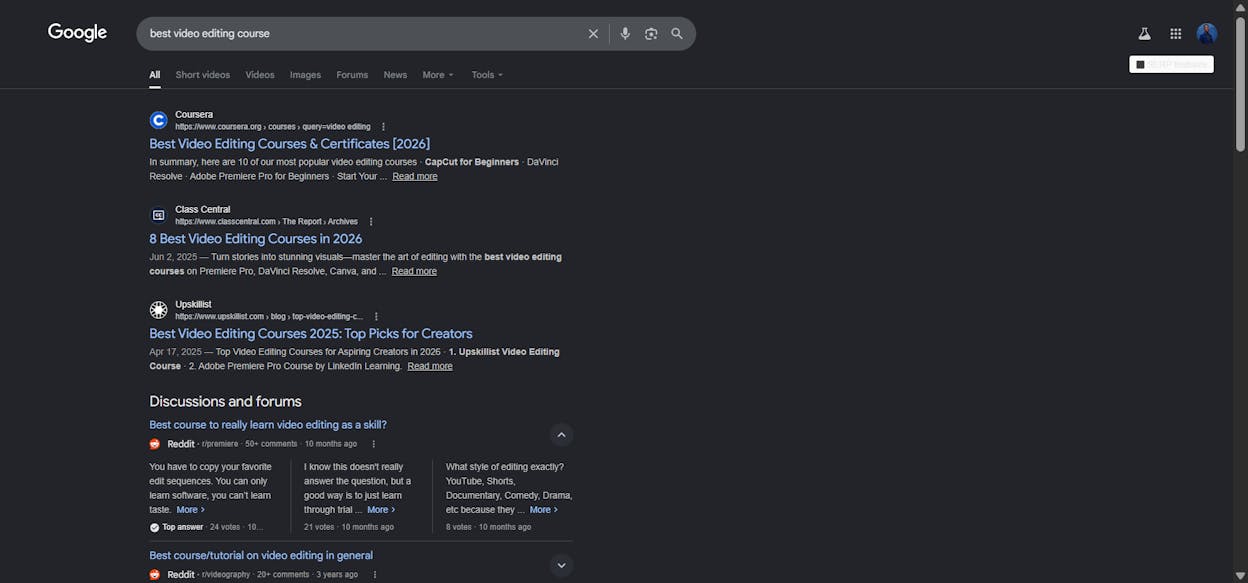The height and width of the screenshot is (583, 1248).
Task: Click the SERP extension checkbox in white box
Action: coord(1140,64)
